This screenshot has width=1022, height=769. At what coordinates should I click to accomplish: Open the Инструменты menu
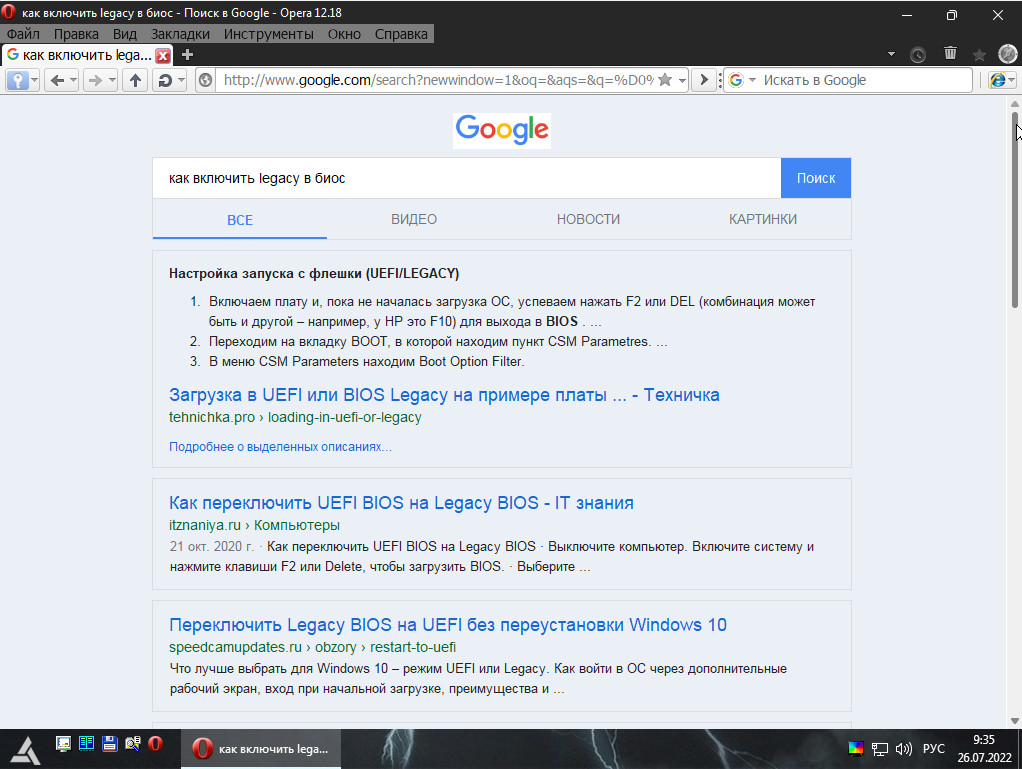(x=269, y=34)
